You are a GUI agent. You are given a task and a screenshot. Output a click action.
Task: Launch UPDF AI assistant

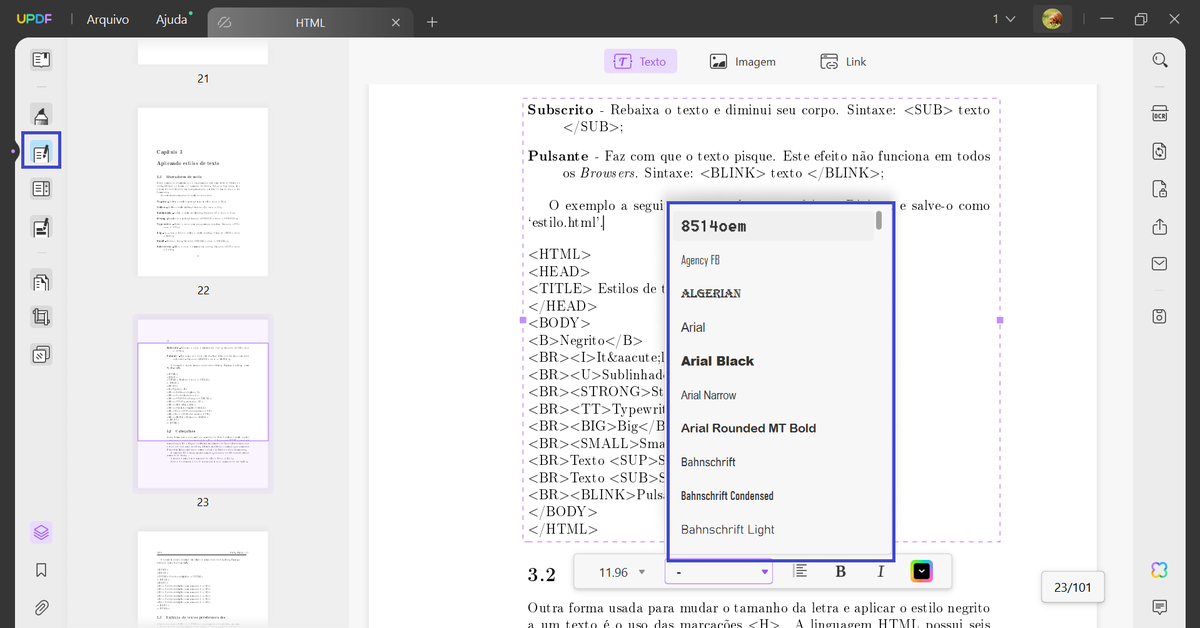click(x=1158, y=570)
